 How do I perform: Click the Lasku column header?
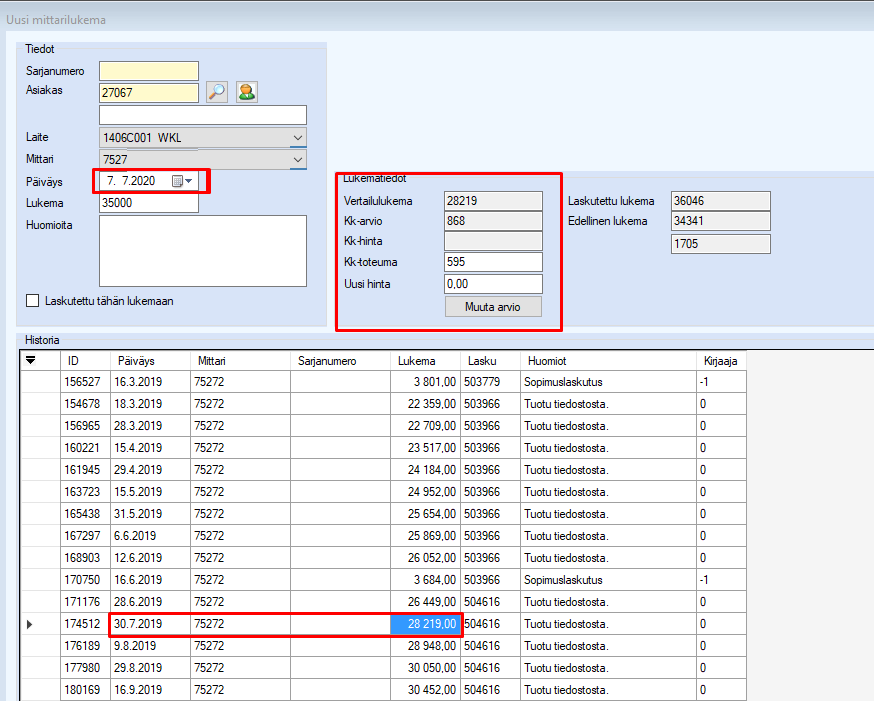[x=491, y=361]
